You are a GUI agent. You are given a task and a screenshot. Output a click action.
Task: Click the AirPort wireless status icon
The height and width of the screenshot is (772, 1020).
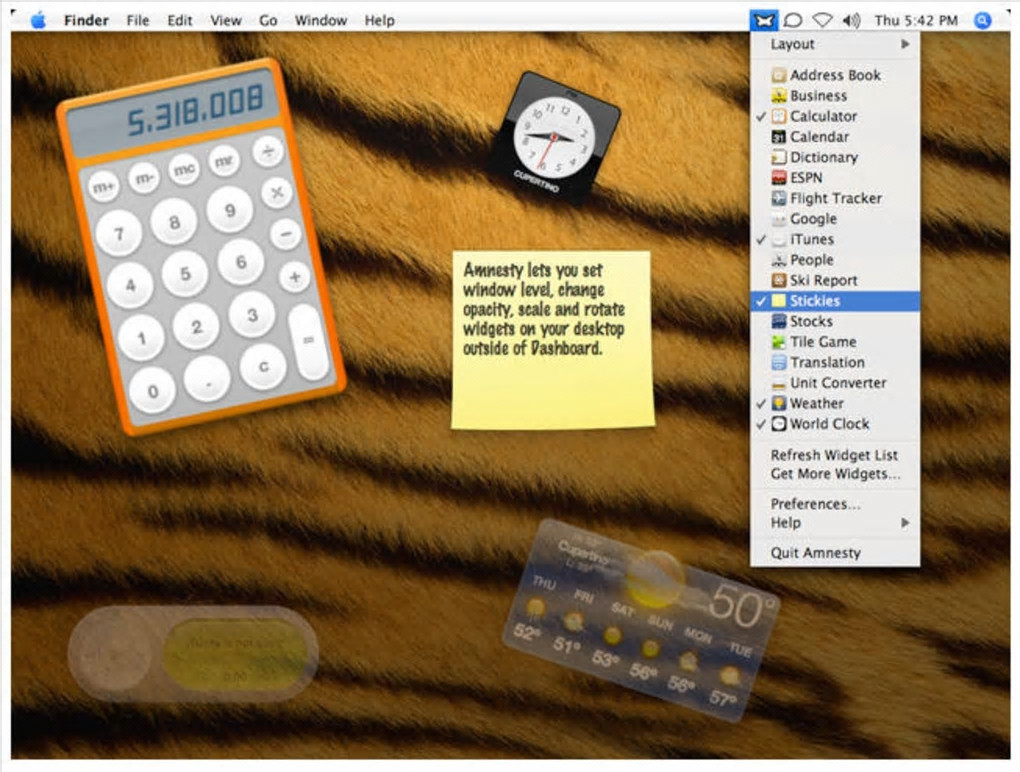(x=822, y=20)
